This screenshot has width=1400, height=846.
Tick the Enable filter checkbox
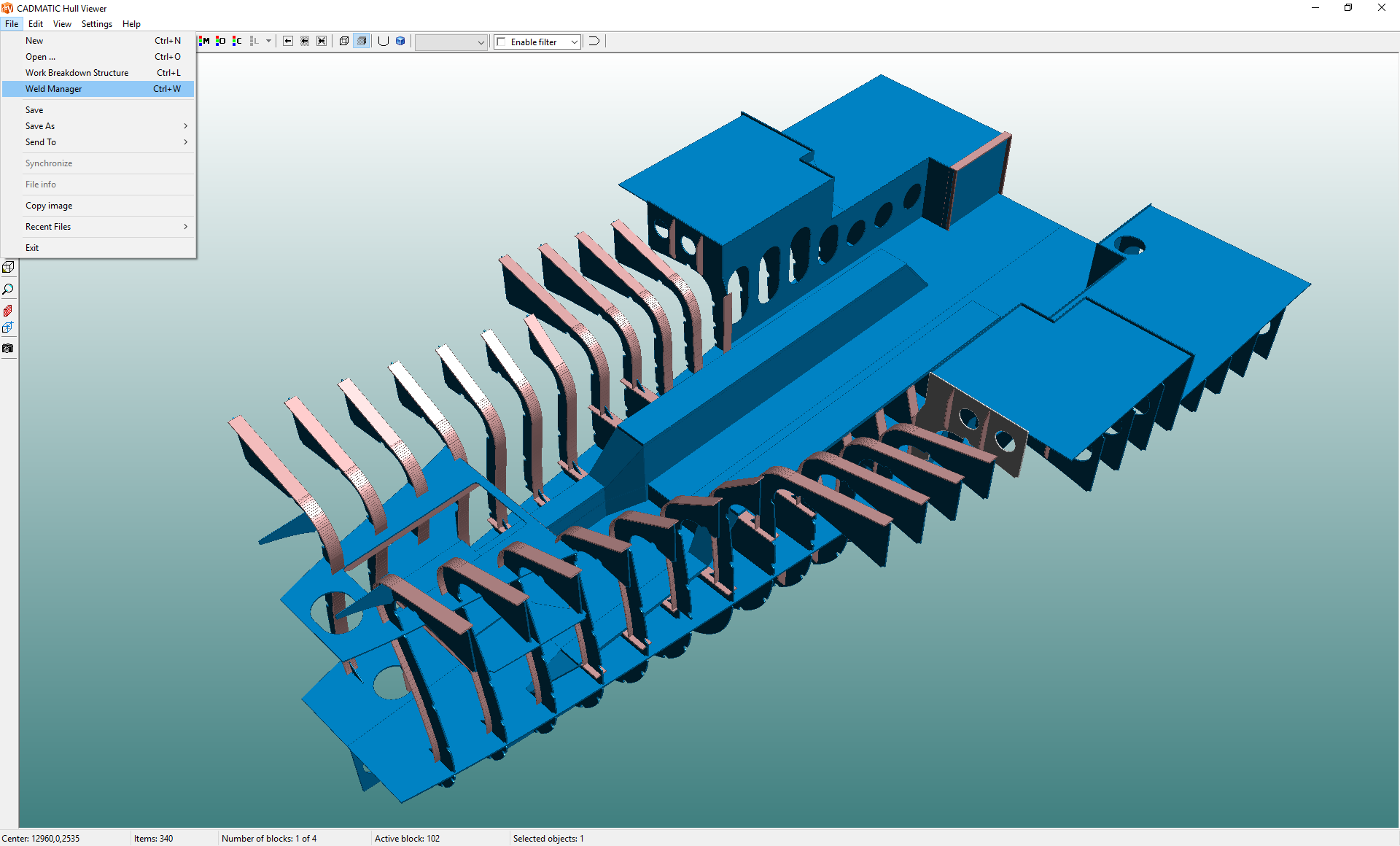[502, 42]
